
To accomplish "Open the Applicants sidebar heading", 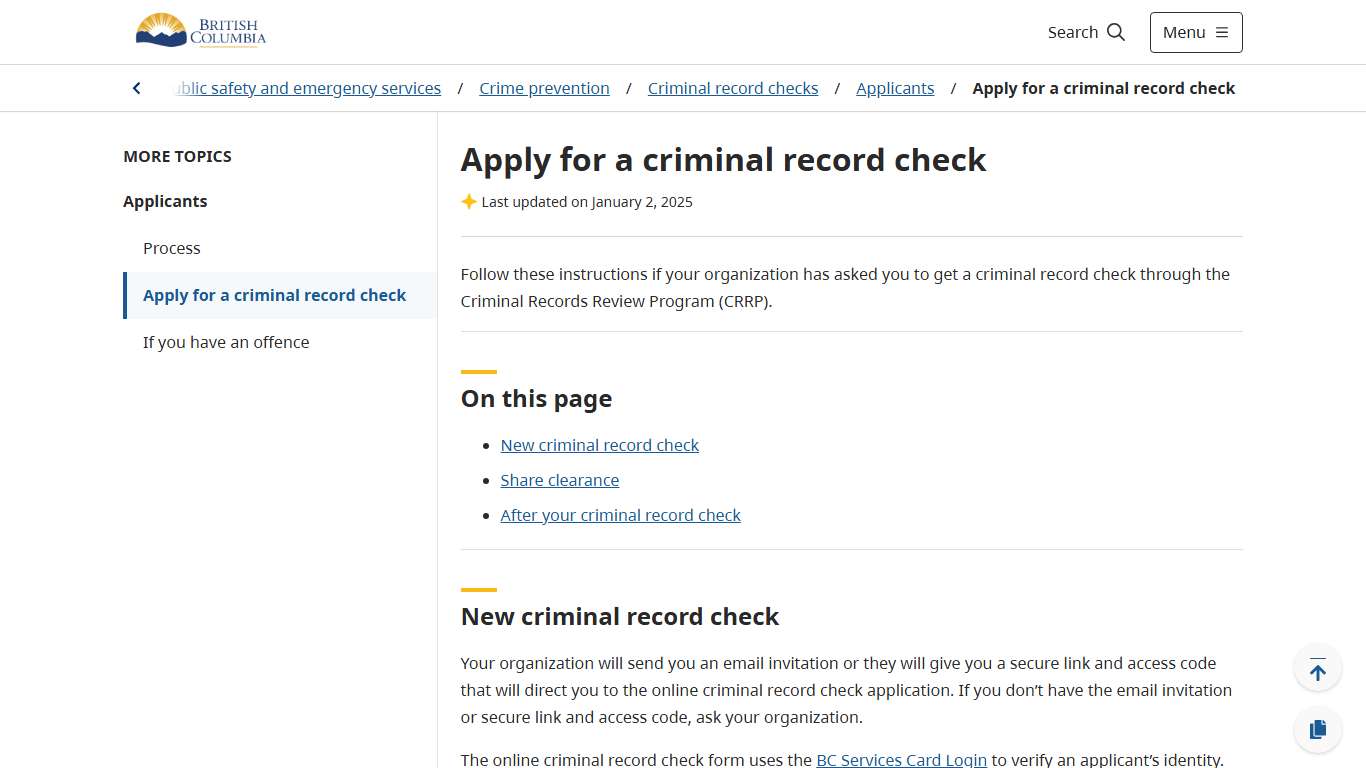I will [165, 201].
